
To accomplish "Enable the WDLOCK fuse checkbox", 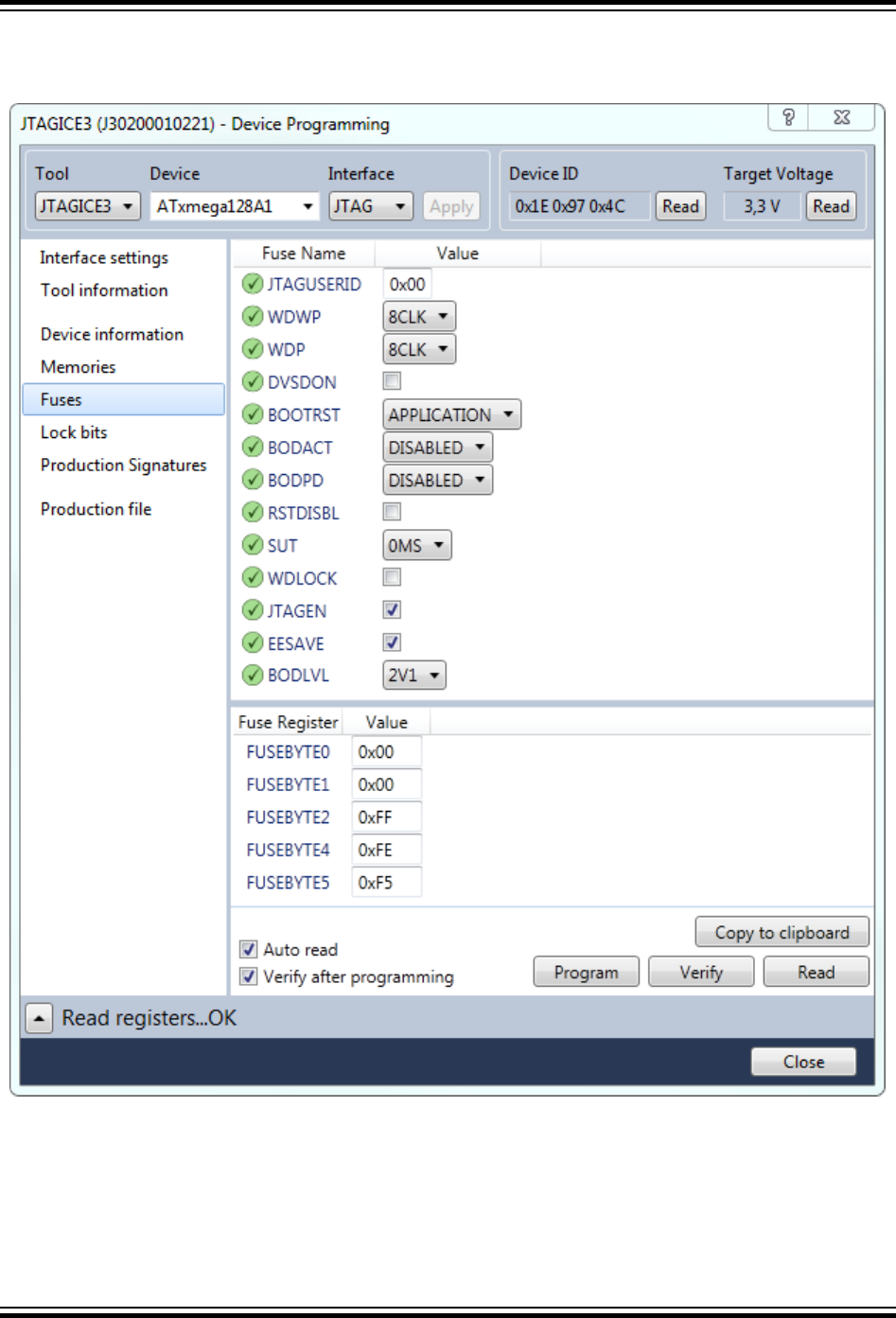I will tap(392, 577).
